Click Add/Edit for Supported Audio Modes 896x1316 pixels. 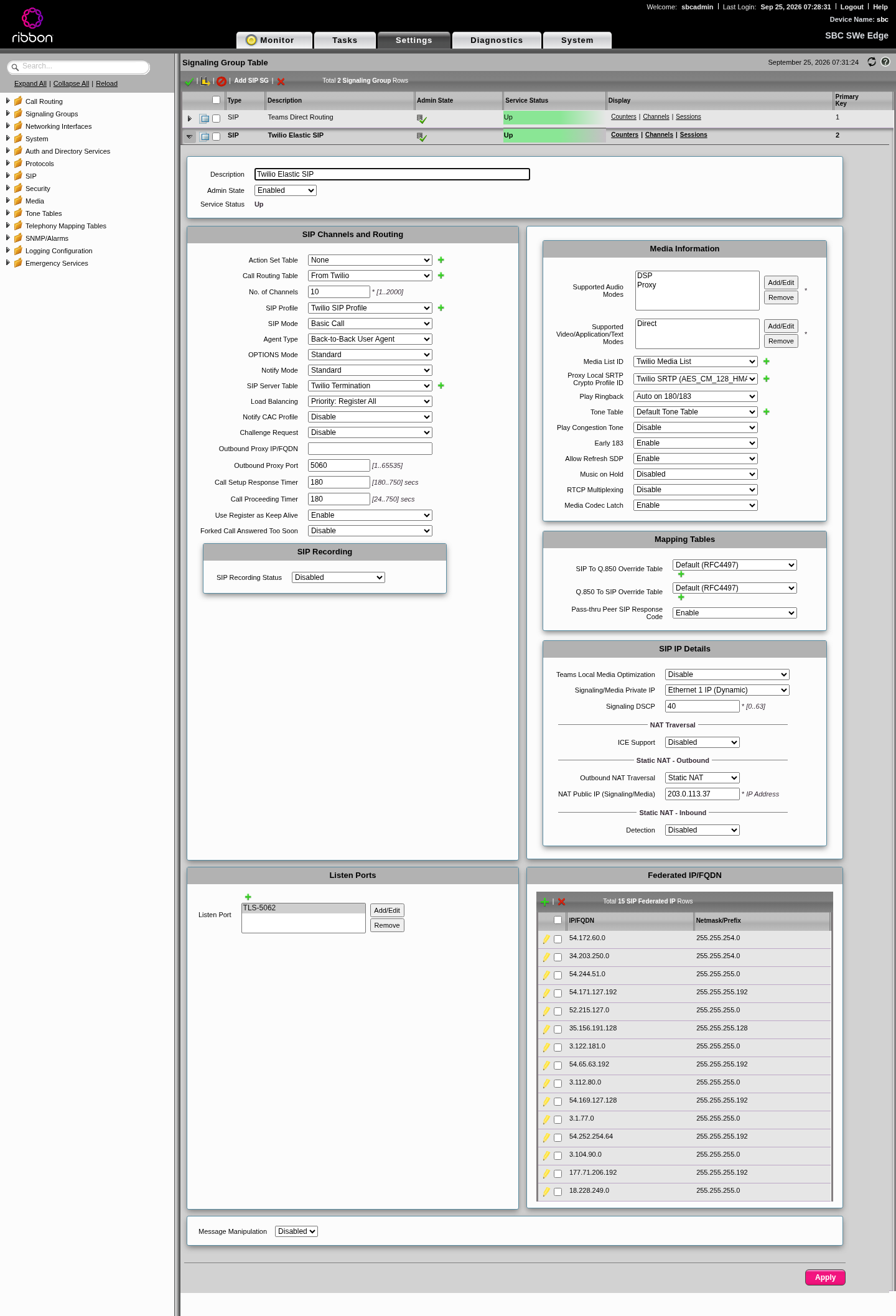(x=781, y=282)
